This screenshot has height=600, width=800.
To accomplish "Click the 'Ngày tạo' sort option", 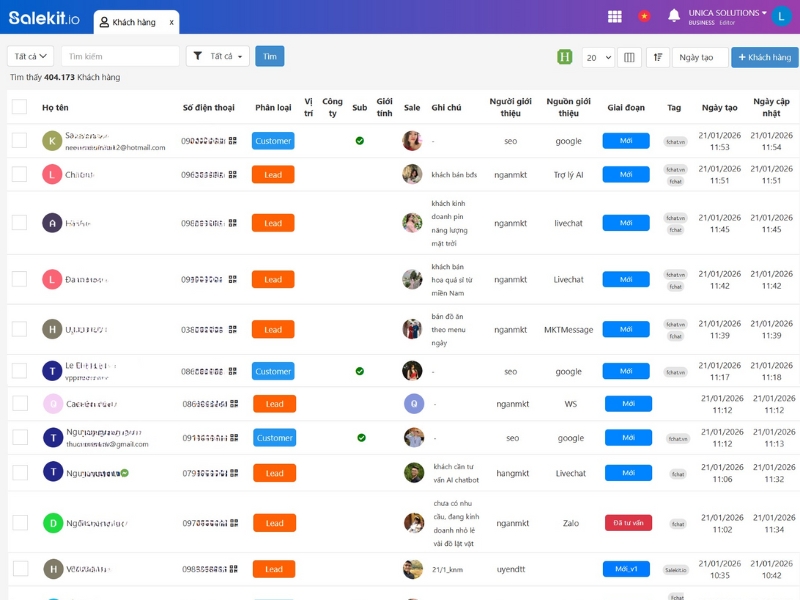I will pyautogui.click(x=698, y=58).
